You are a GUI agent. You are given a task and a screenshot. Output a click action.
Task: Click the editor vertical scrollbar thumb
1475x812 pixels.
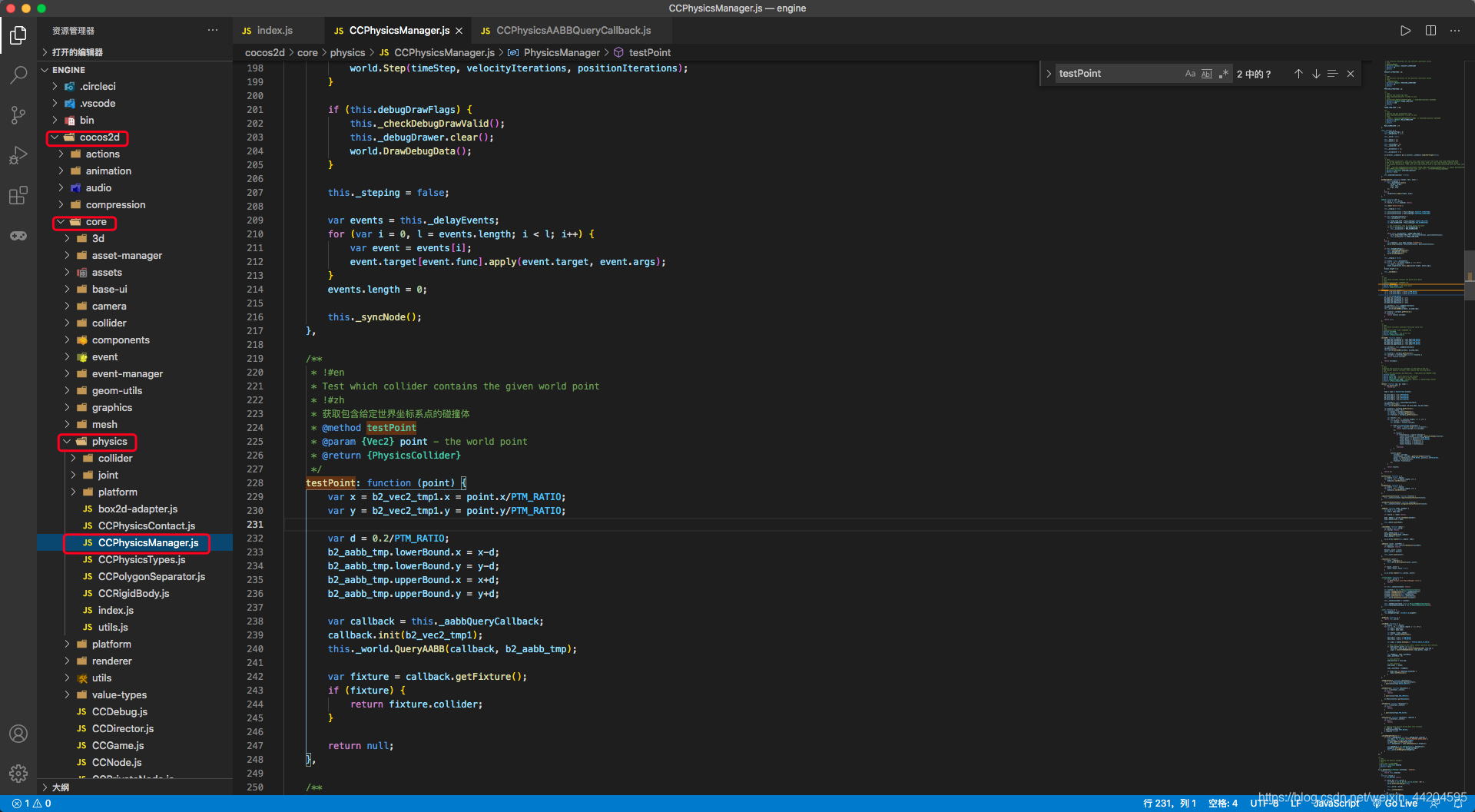click(1470, 275)
